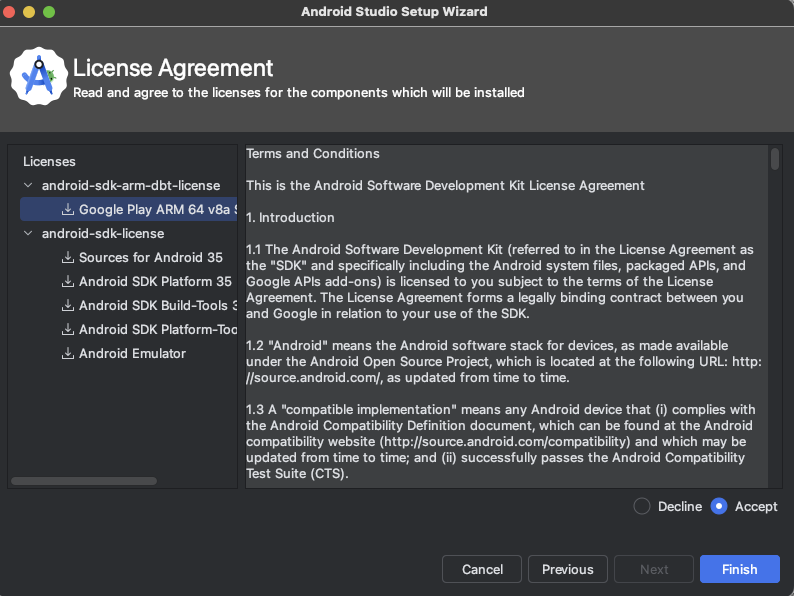Click the Android Studio logo icon
The image size is (794, 596).
coord(38,76)
